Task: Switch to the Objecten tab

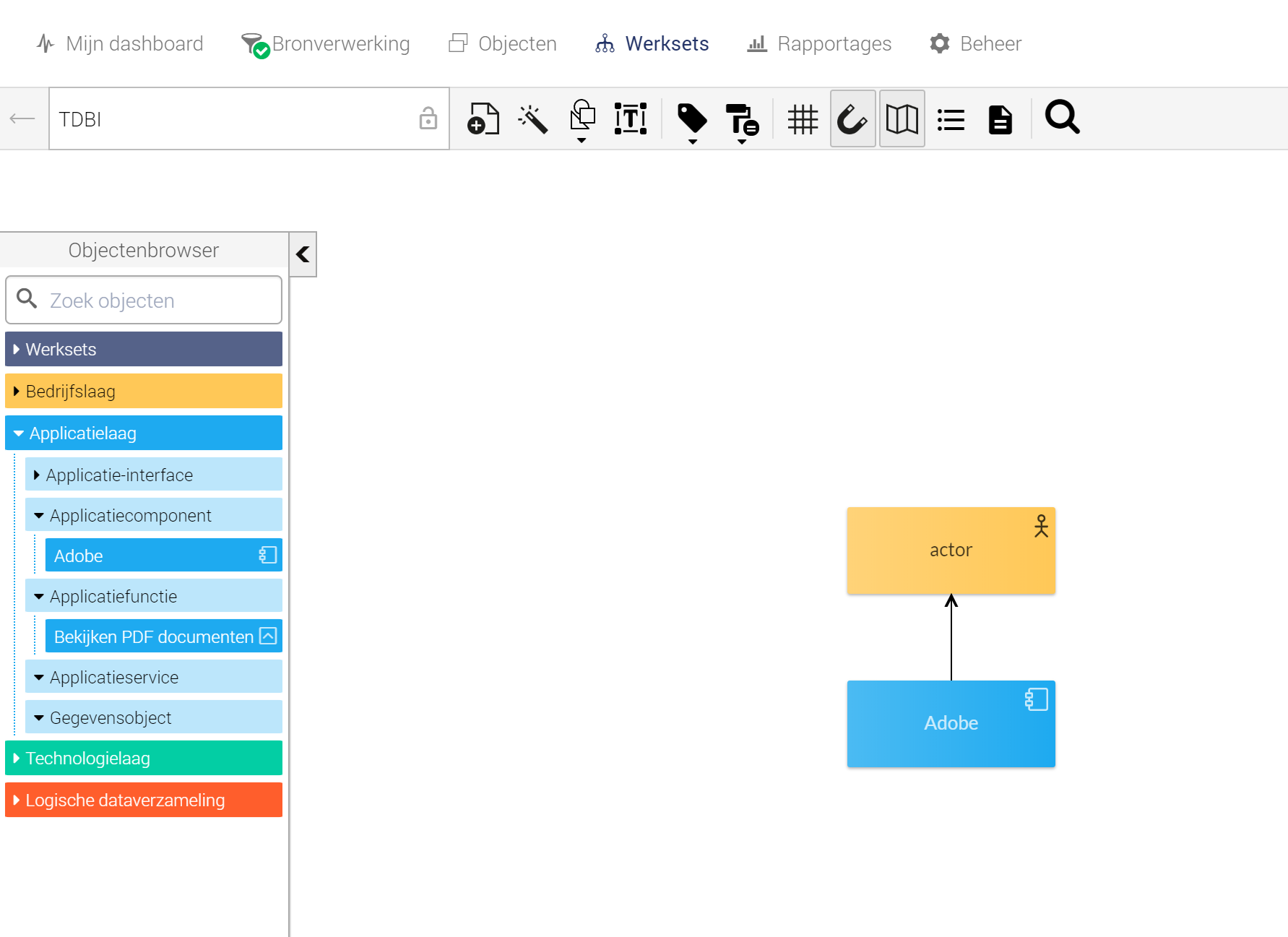Action: pyautogui.click(x=503, y=43)
